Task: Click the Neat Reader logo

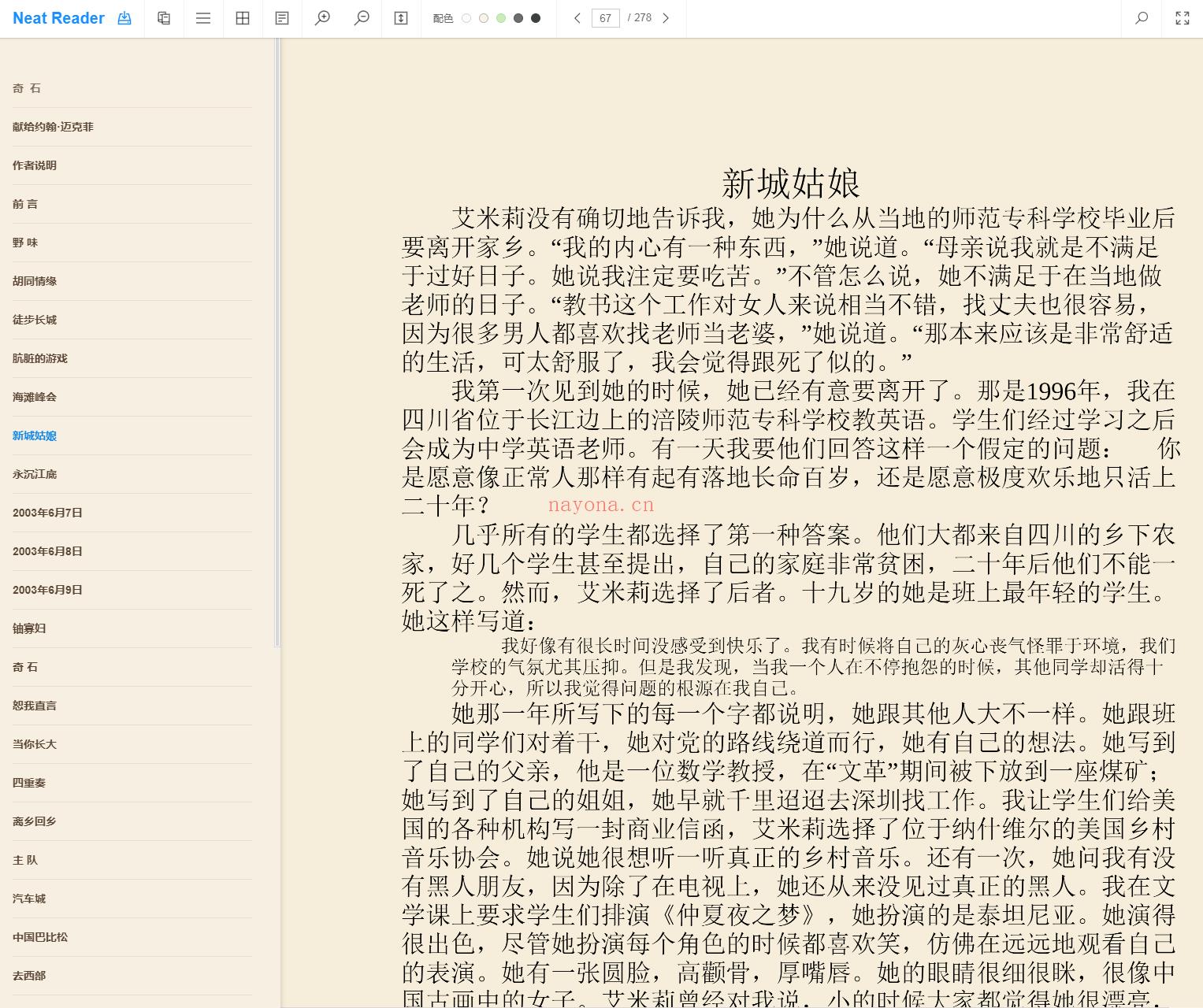Action: tap(58, 18)
